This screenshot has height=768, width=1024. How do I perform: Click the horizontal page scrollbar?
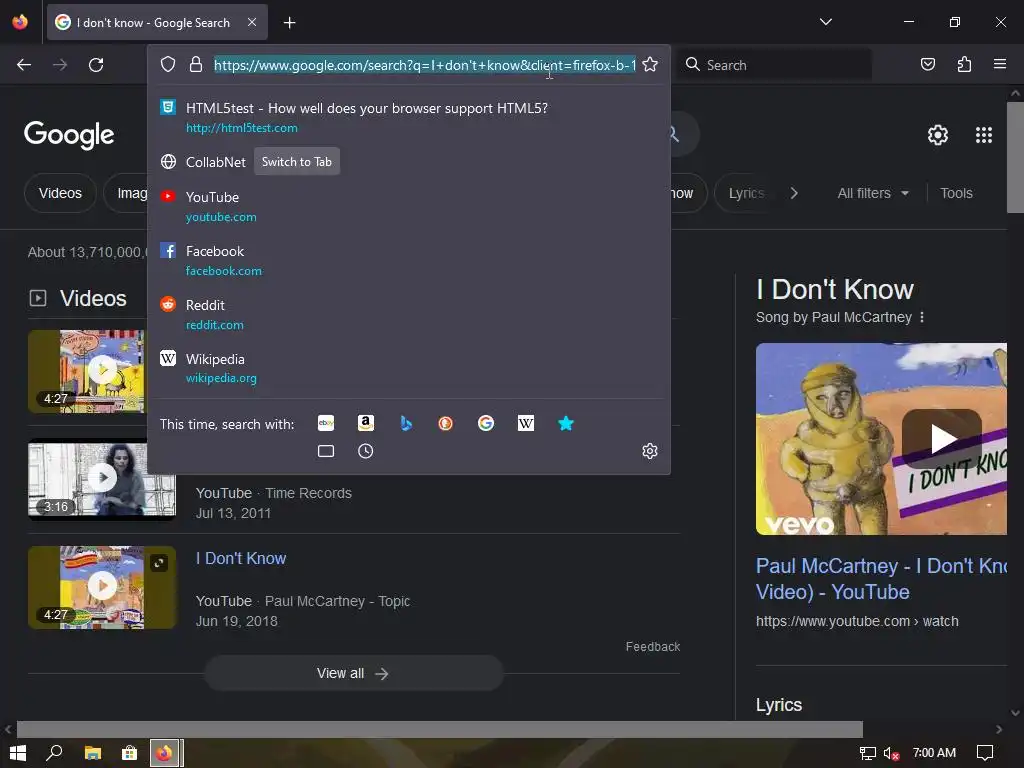click(440, 729)
